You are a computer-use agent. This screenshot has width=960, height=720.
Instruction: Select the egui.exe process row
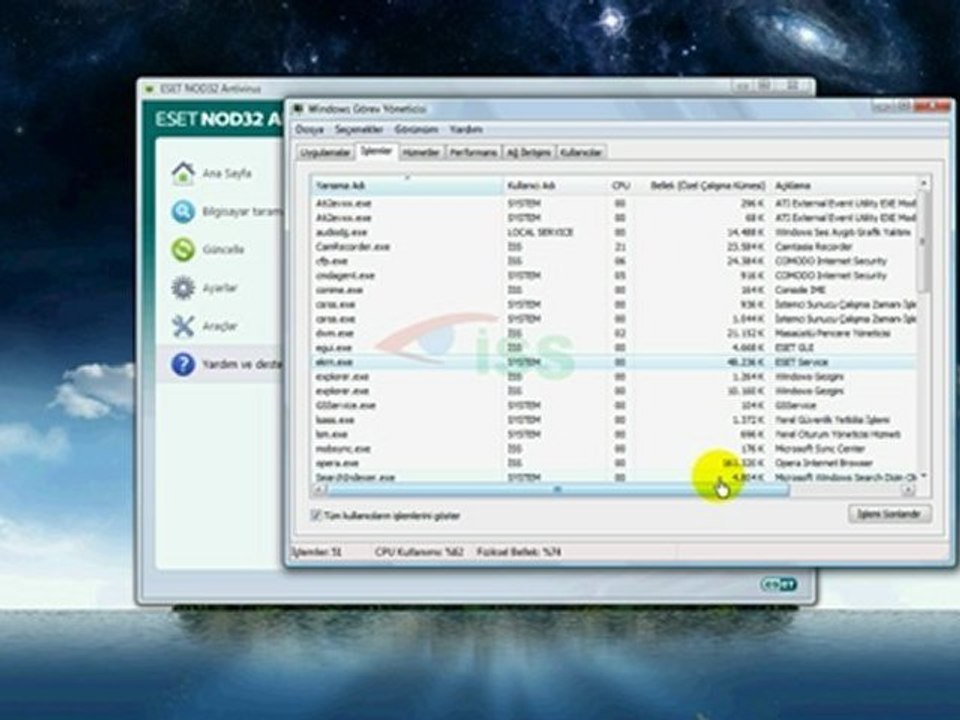pos(615,348)
